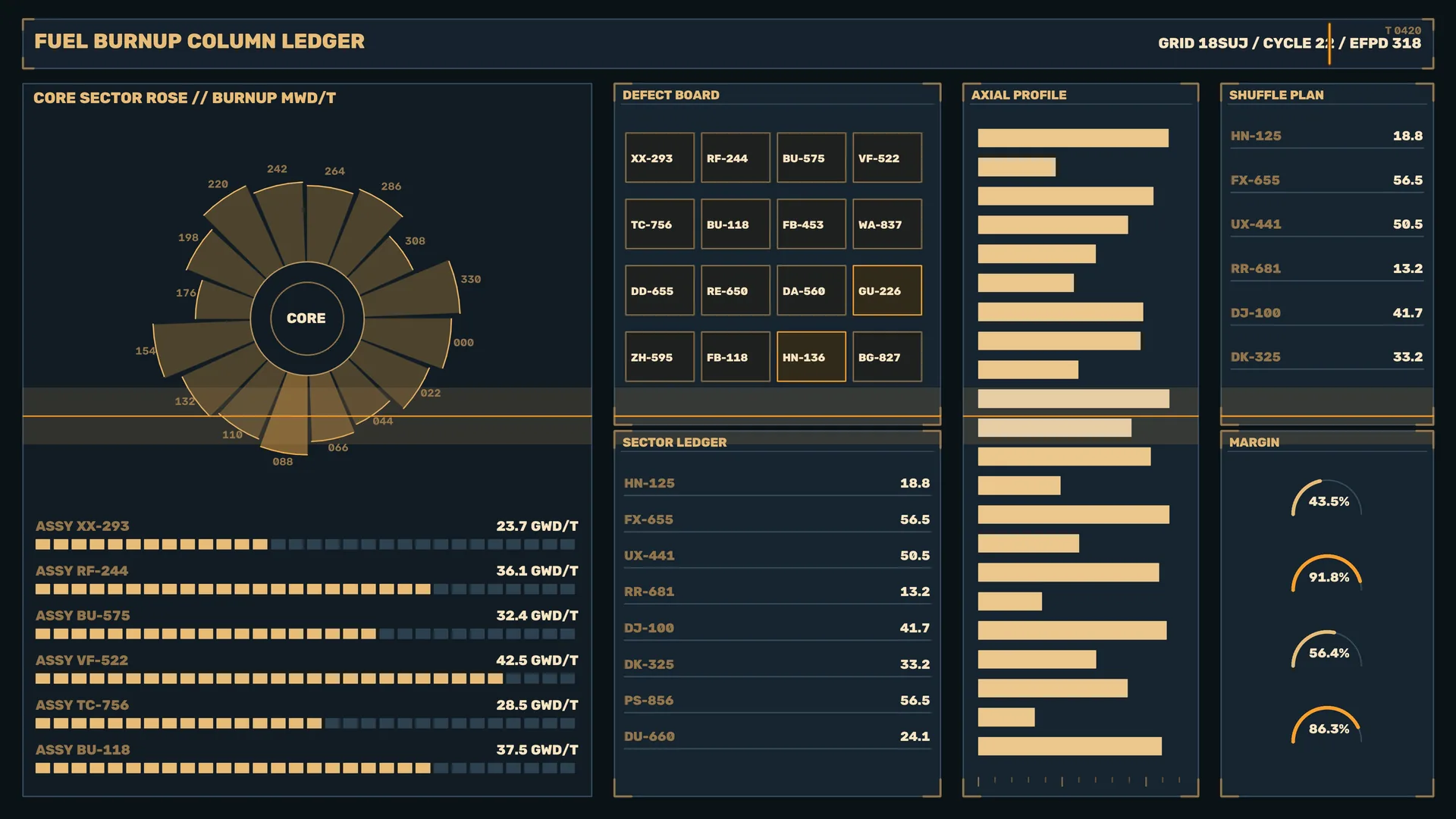Choose the ZH-595 defect tile
1456x819 pixels.
click(x=659, y=356)
